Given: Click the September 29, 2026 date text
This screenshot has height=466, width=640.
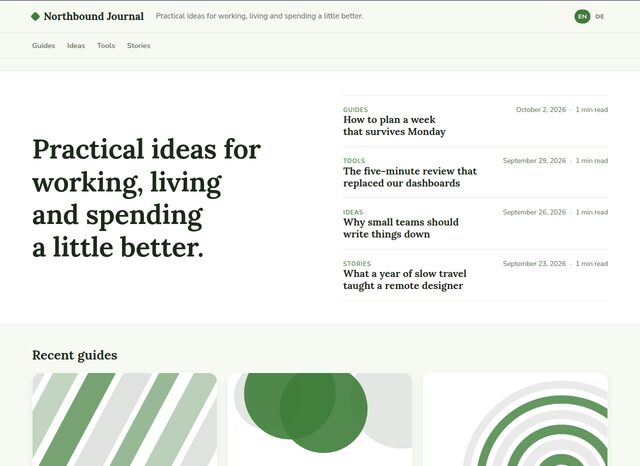Looking at the screenshot, I should click(x=534, y=161).
